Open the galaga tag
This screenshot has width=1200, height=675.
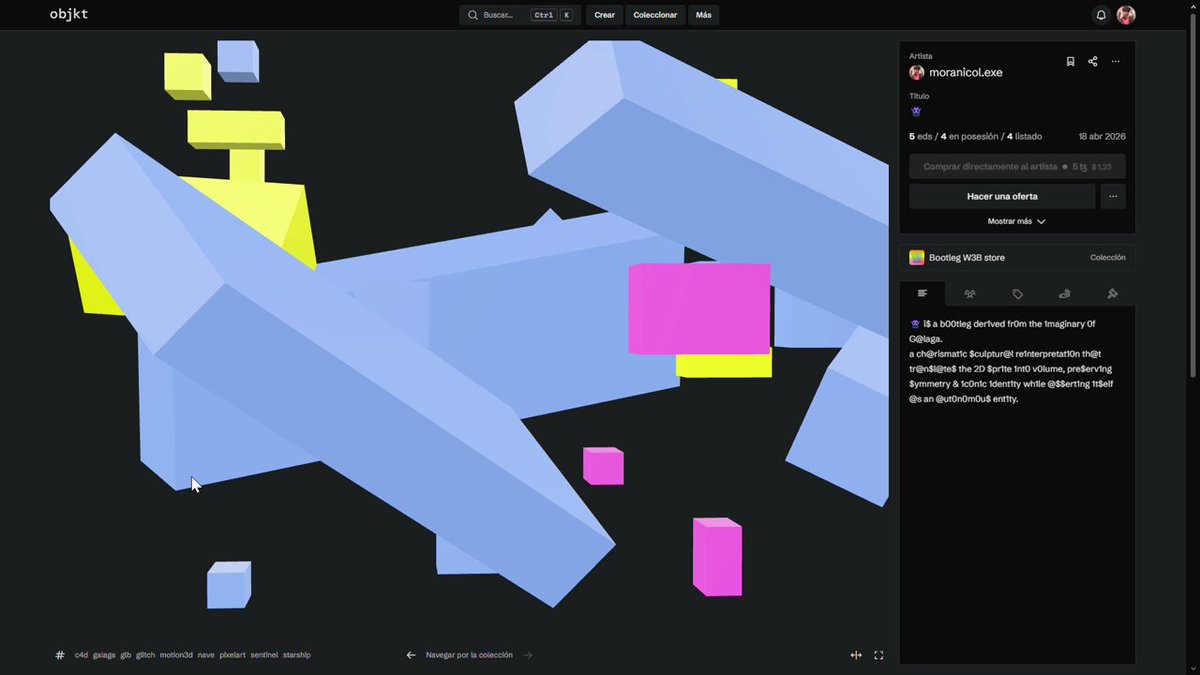click(x=104, y=655)
